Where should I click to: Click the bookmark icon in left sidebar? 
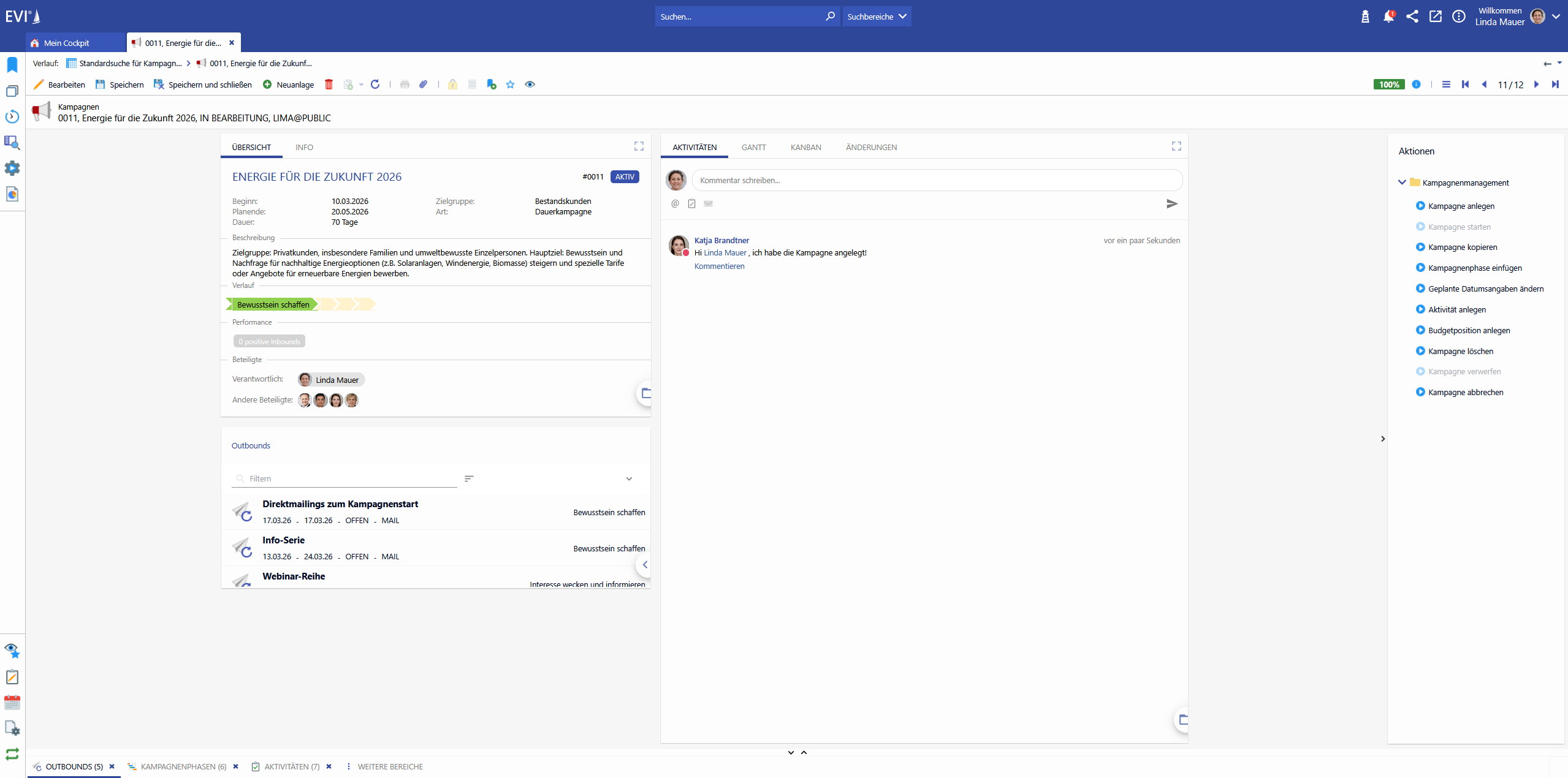12,64
